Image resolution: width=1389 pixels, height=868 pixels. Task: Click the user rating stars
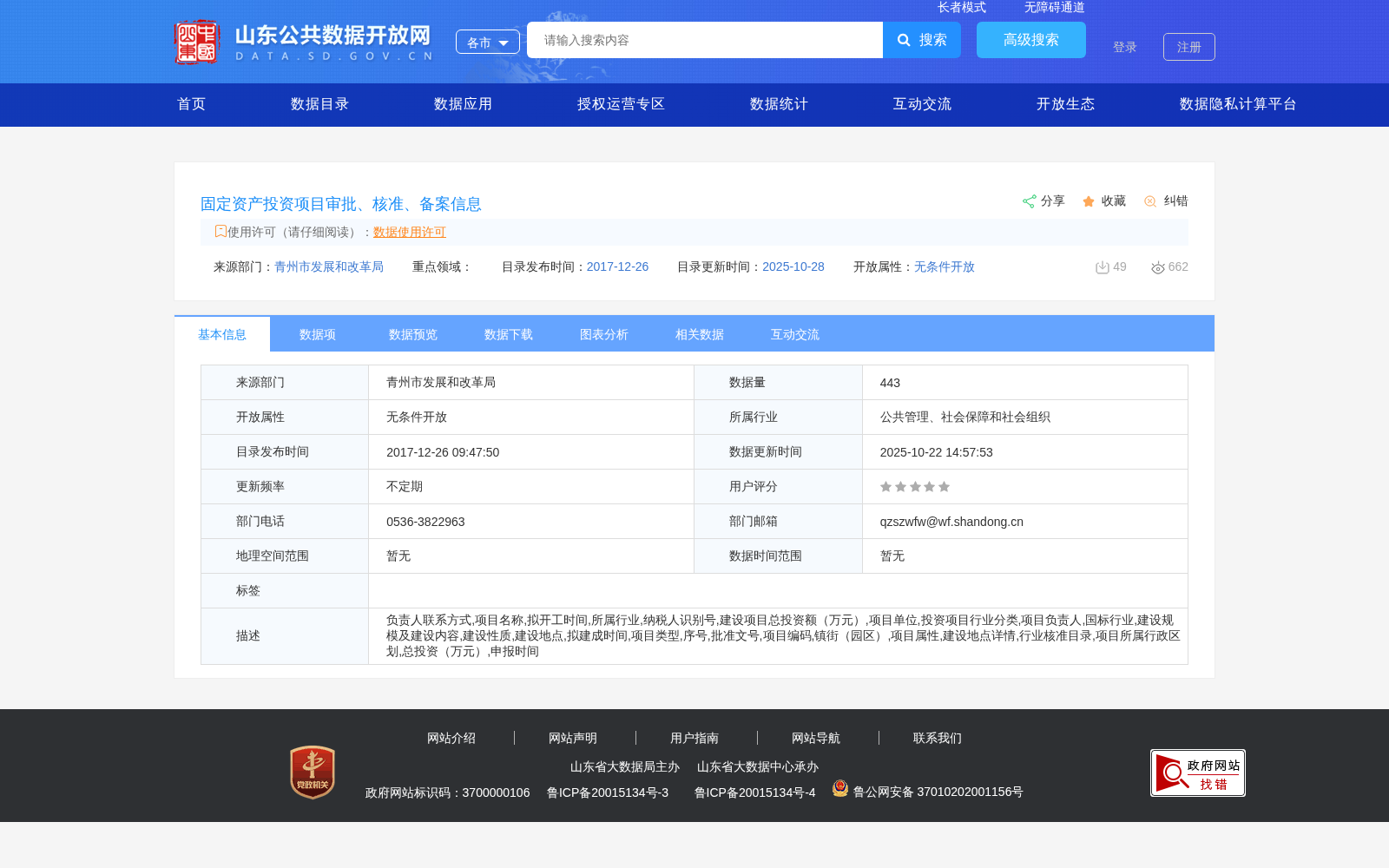click(915, 487)
